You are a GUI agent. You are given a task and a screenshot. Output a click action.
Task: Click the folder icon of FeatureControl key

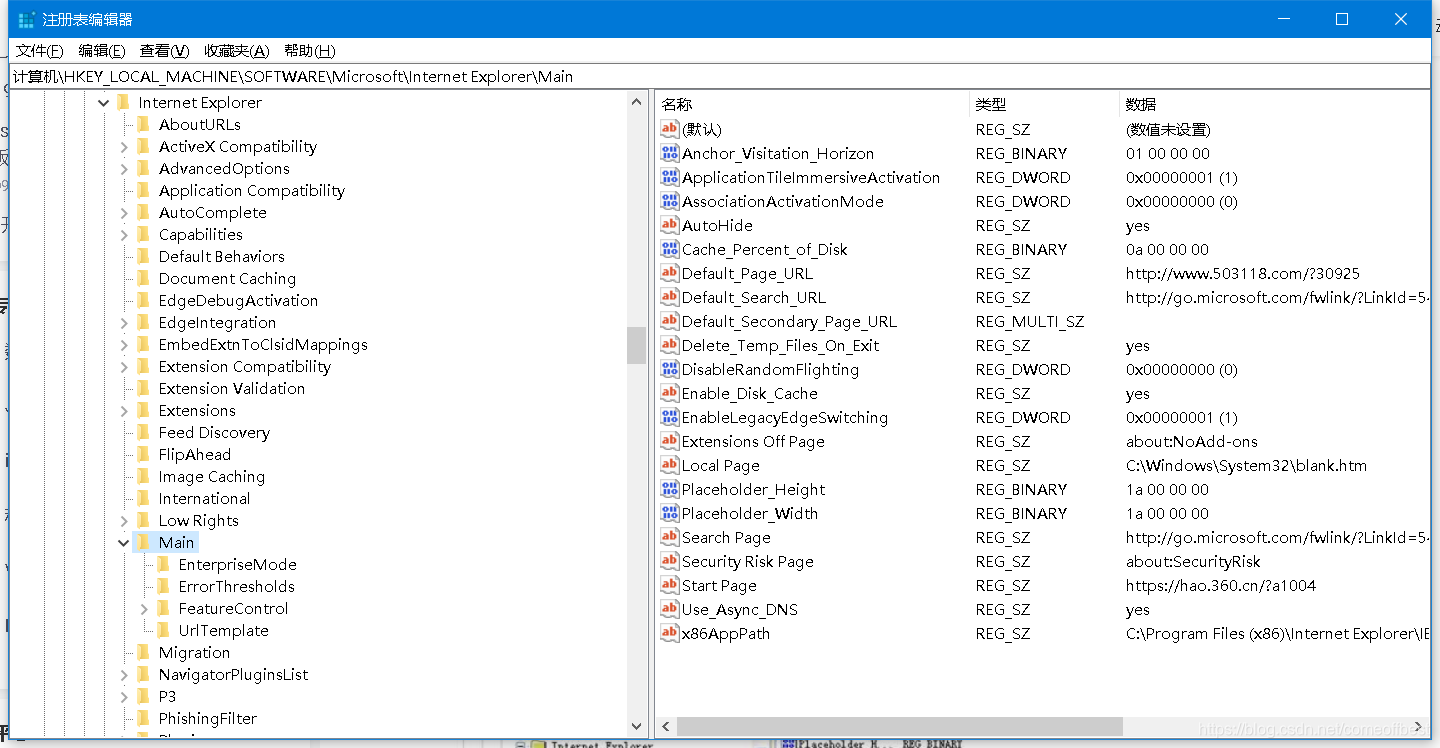164,608
